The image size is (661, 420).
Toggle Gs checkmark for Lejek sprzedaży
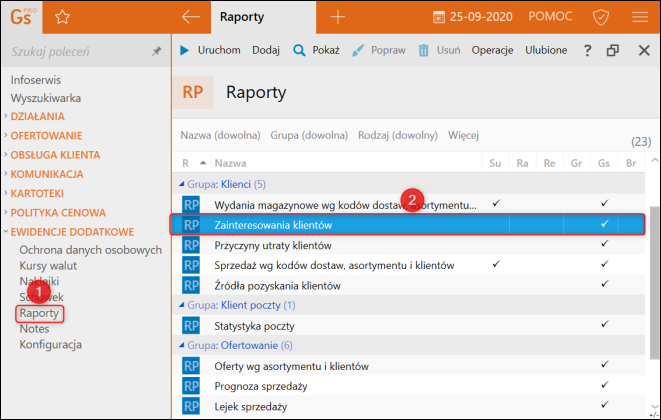[605, 404]
